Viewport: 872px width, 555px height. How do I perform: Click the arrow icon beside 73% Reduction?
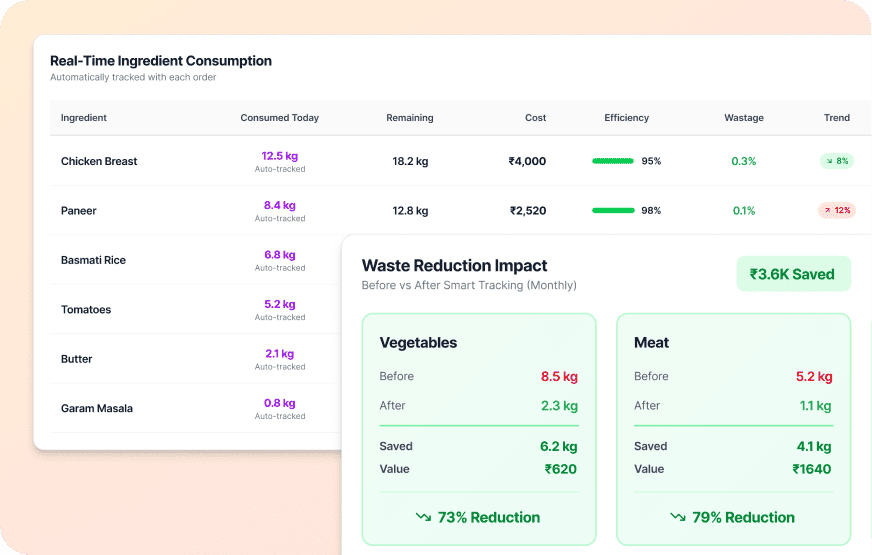tap(423, 517)
